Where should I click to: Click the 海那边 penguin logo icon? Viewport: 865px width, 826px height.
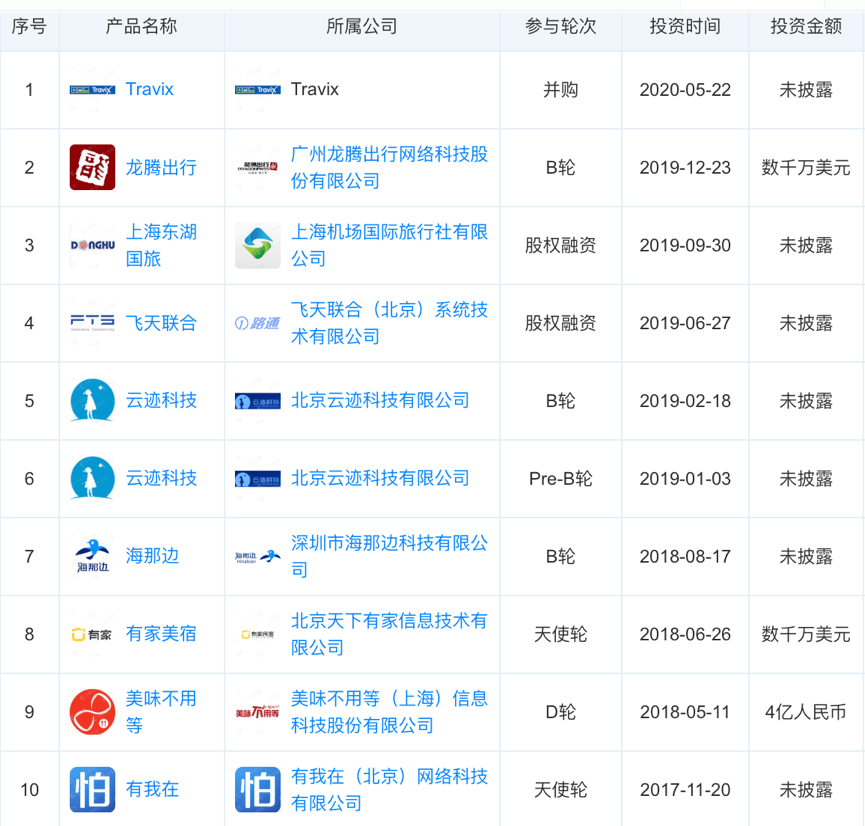click(92, 556)
